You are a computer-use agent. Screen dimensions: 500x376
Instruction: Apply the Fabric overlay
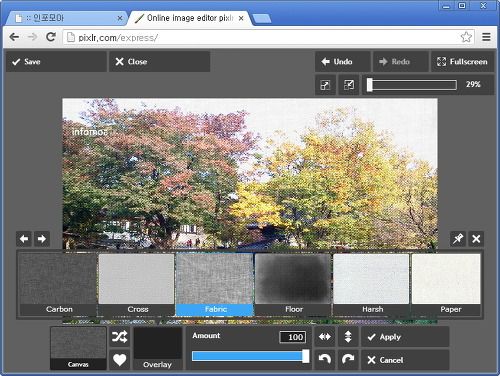405,337
